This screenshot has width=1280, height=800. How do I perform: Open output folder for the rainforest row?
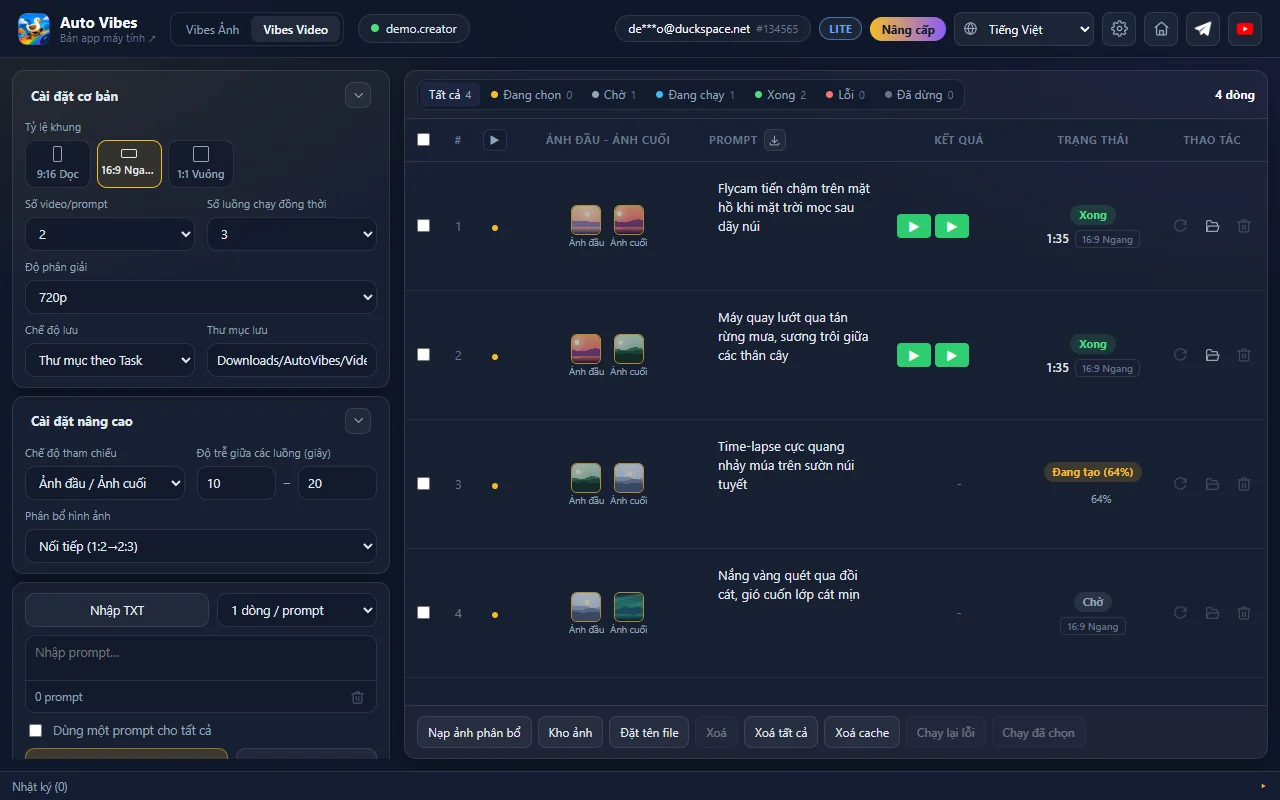point(1212,355)
